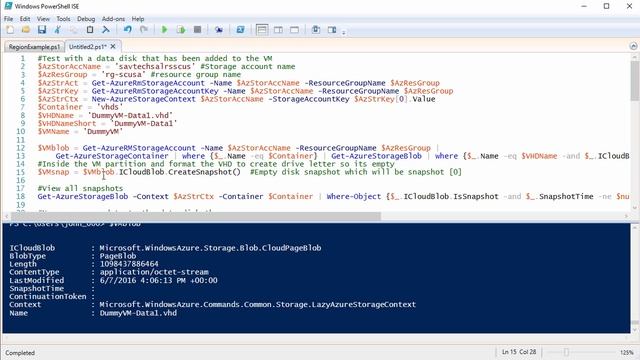
Task: Create a new script with New icon
Action: point(10,30)
